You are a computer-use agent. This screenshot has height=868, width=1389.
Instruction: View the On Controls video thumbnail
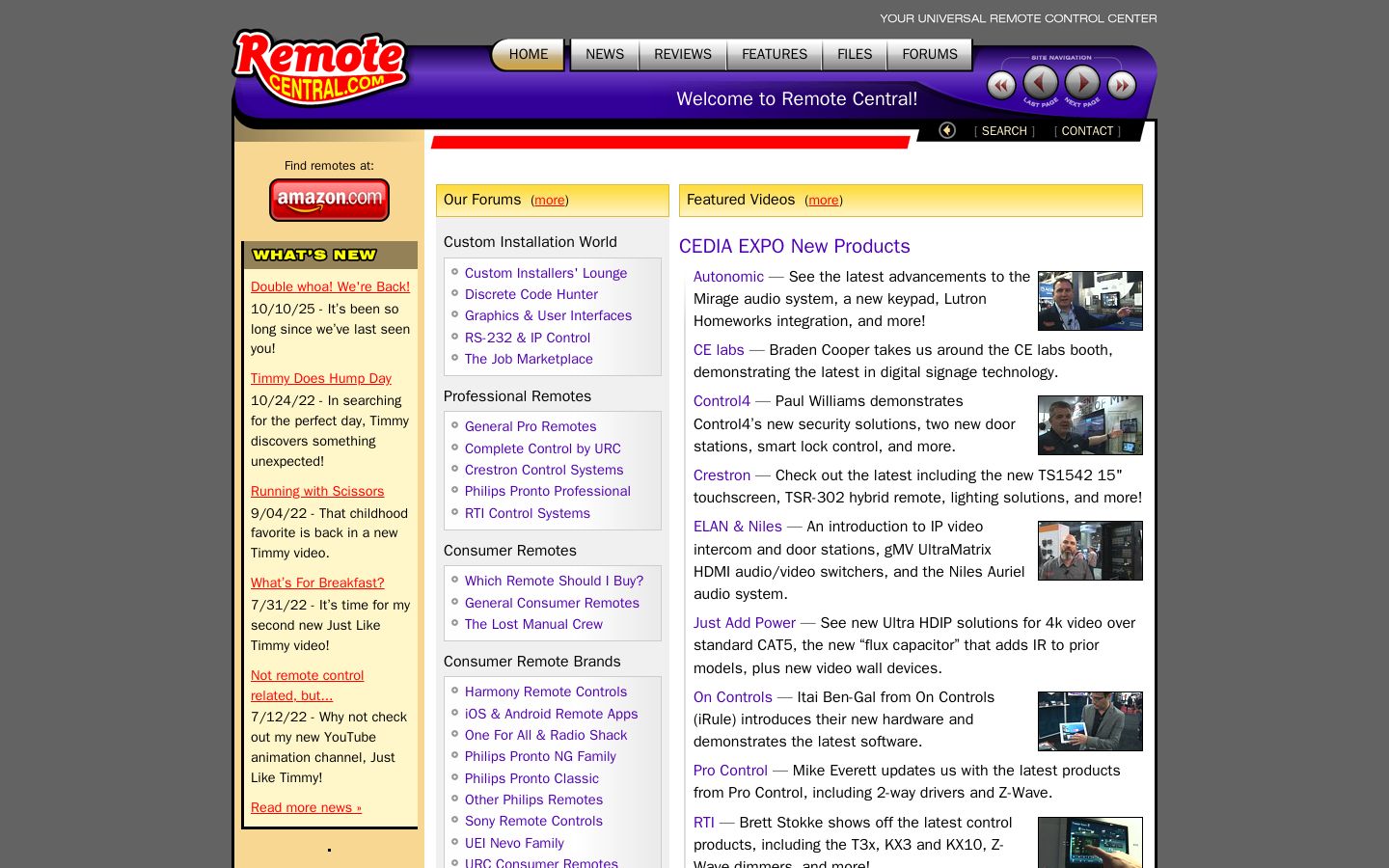click(x=1090, y=721)
